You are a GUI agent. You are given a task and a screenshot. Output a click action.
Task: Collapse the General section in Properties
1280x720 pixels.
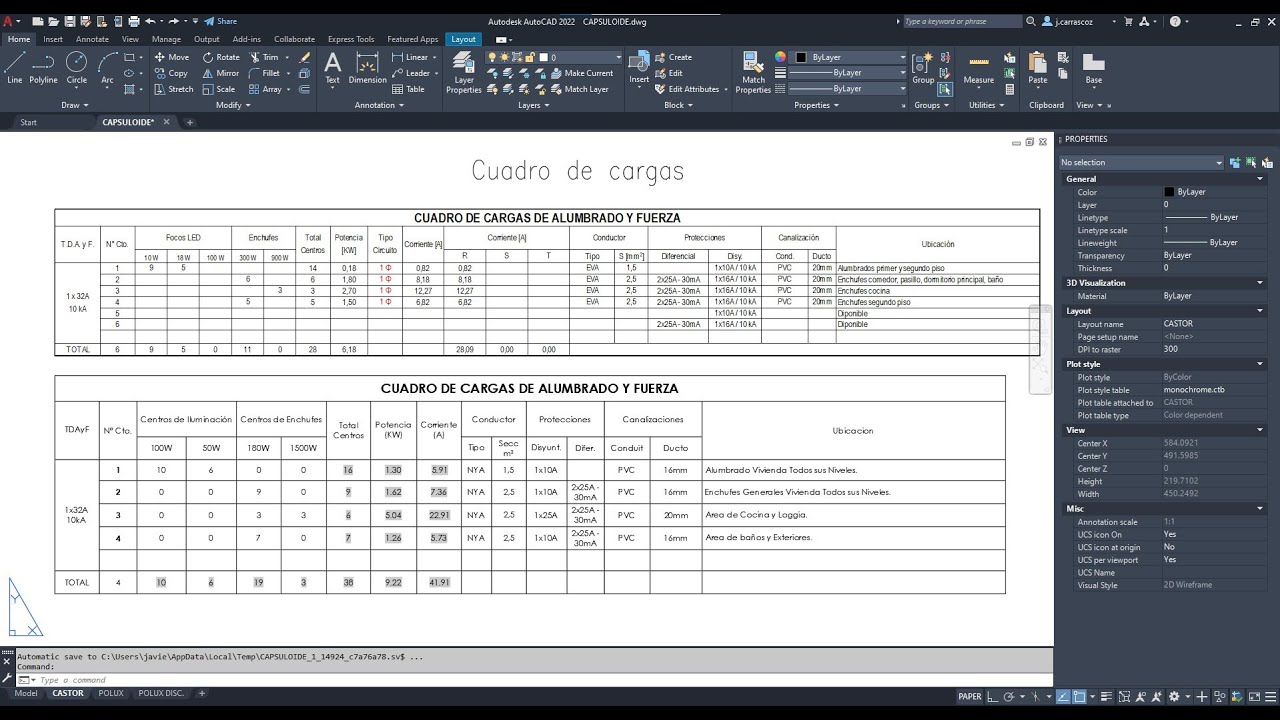[x=1260, y=179]
